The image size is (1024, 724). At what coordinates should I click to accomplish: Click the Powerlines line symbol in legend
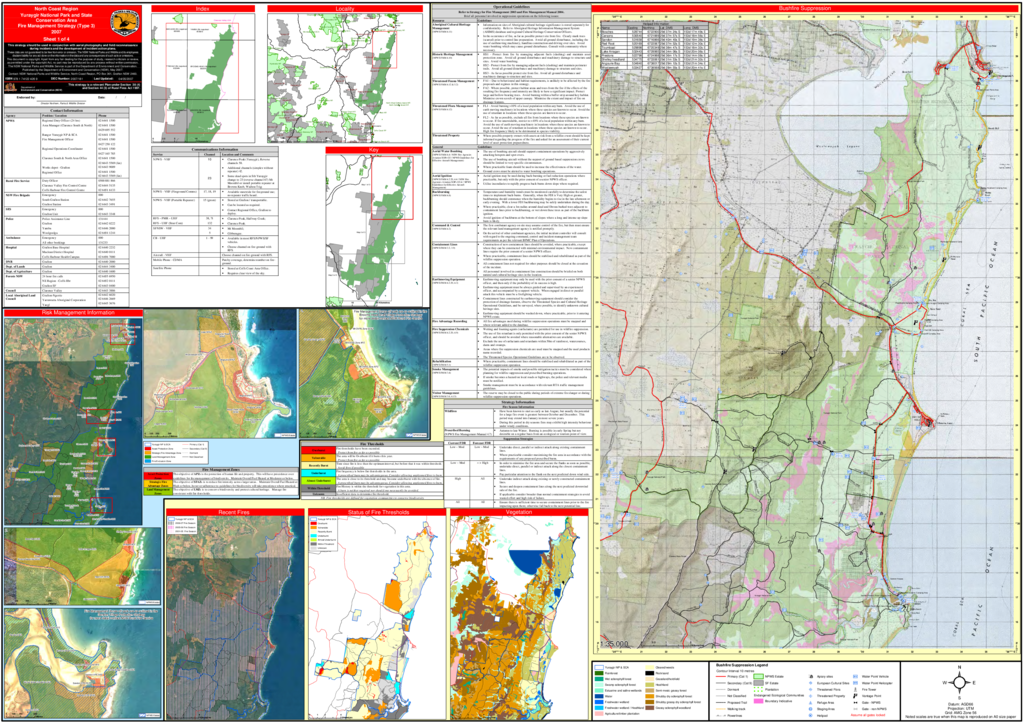click(x=720, y=715)
